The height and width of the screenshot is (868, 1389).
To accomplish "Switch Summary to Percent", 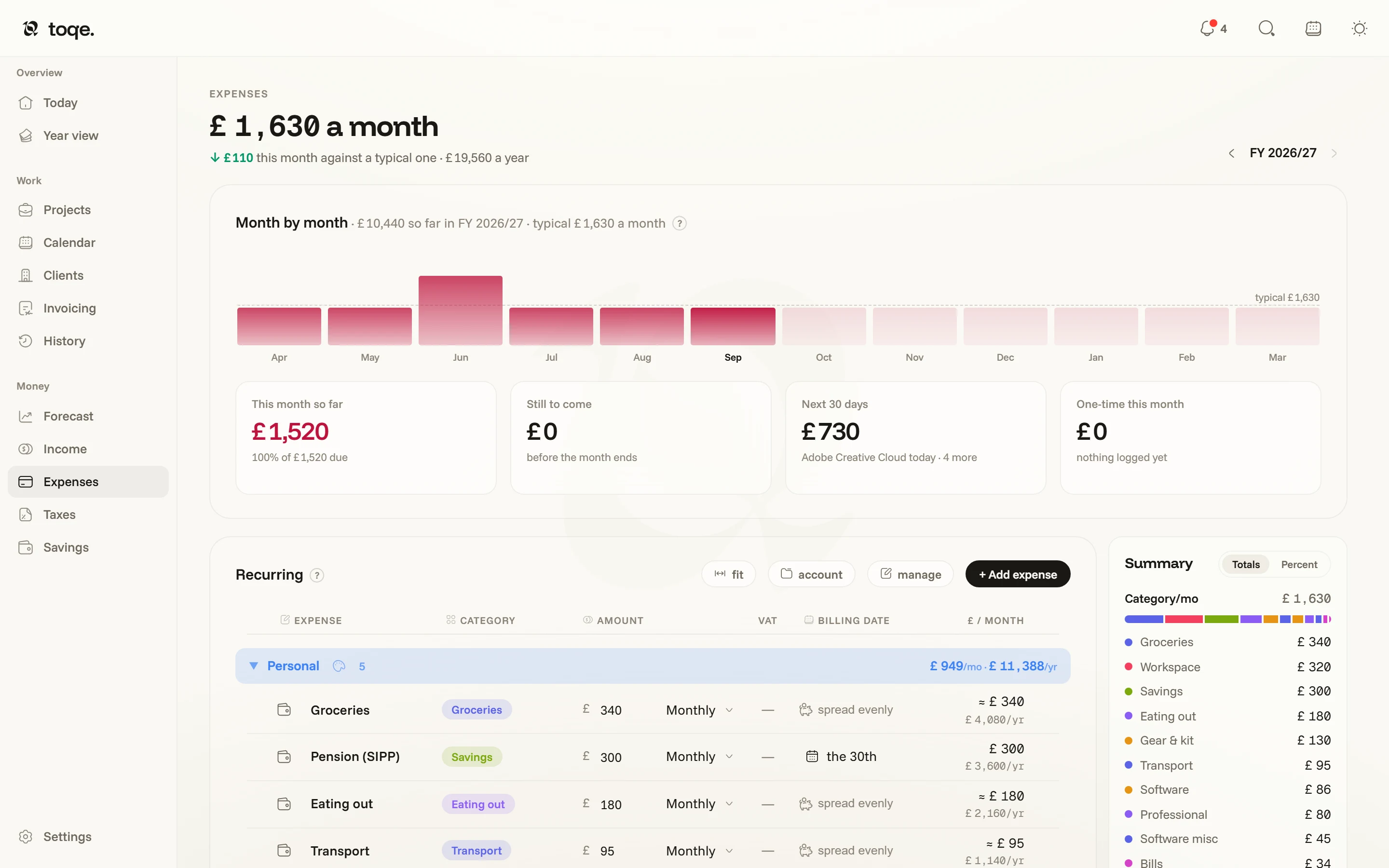I will click(x=1299, y=564).
